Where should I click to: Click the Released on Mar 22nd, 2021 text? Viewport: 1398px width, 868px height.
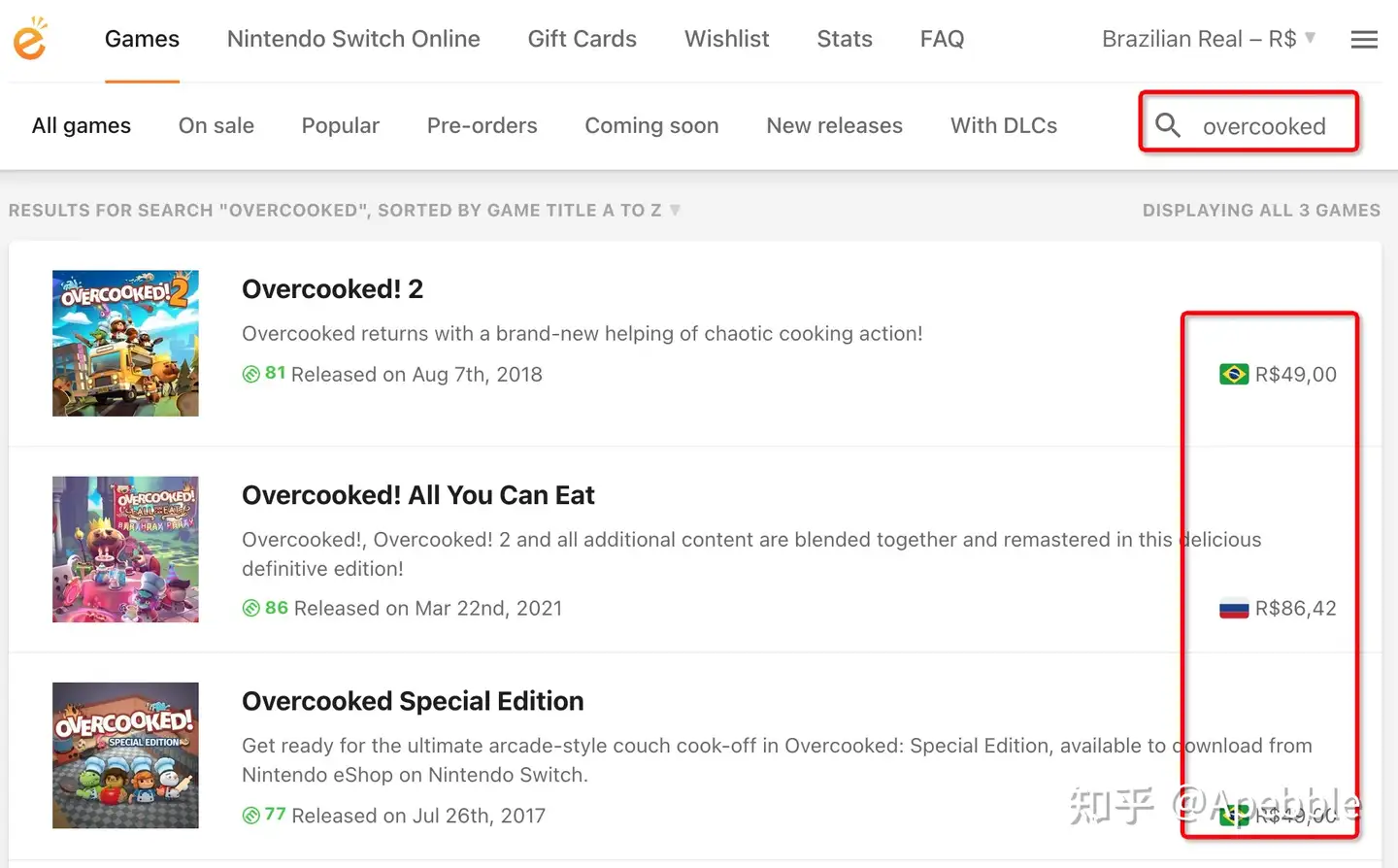coord(428,609)
